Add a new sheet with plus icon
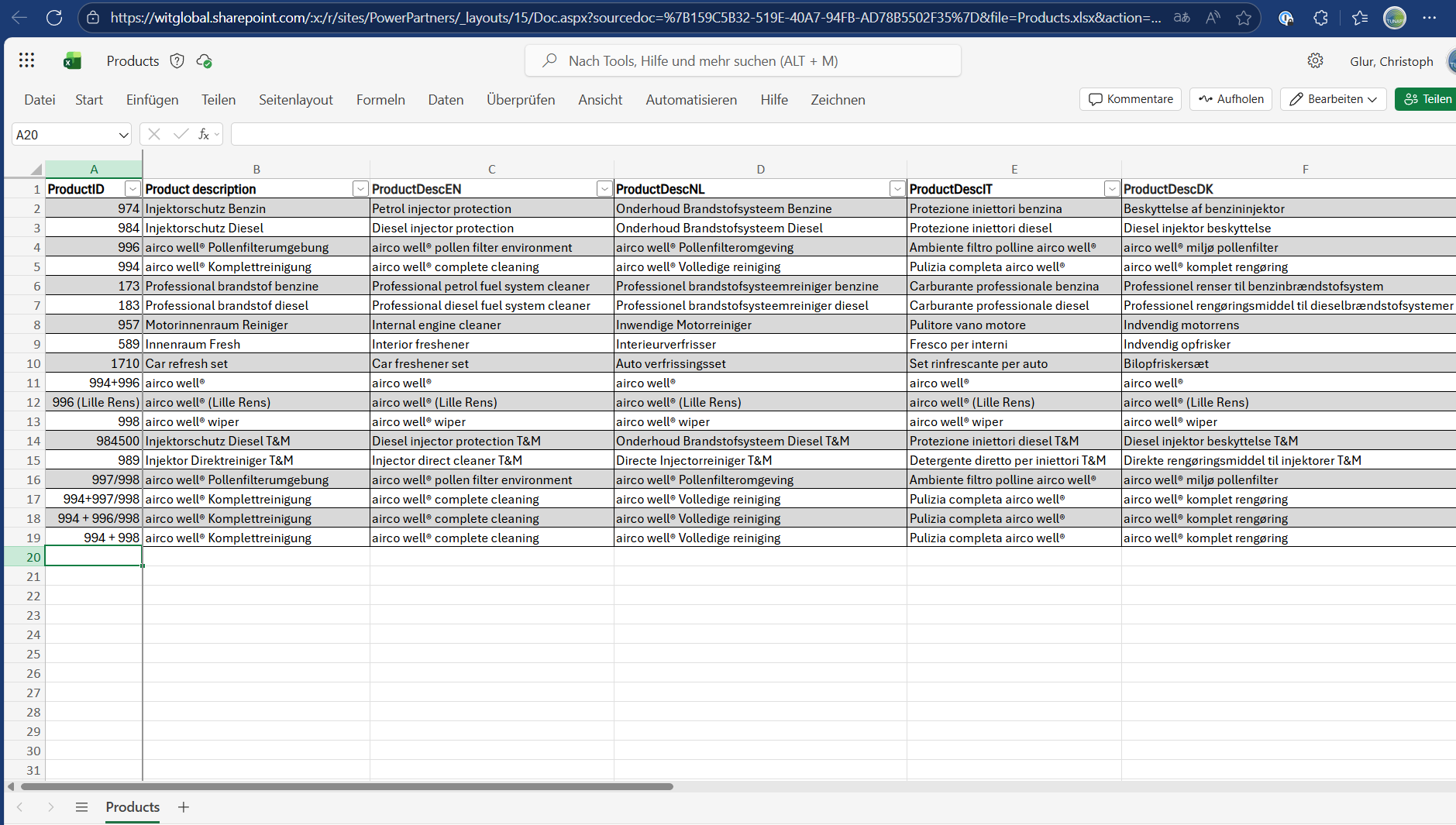 pos(184,807)
